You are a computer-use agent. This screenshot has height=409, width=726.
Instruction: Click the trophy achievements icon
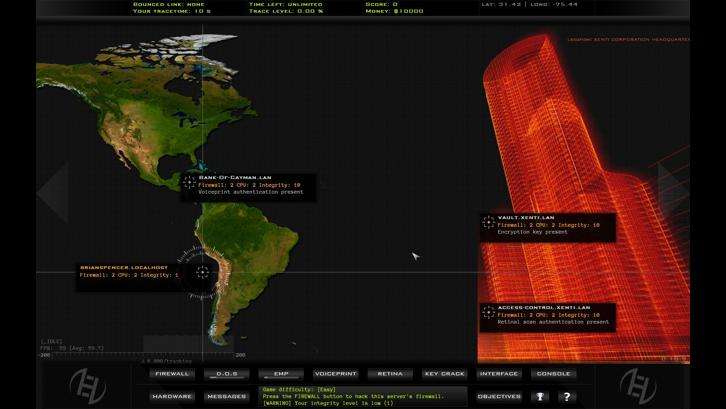point(540,396)
